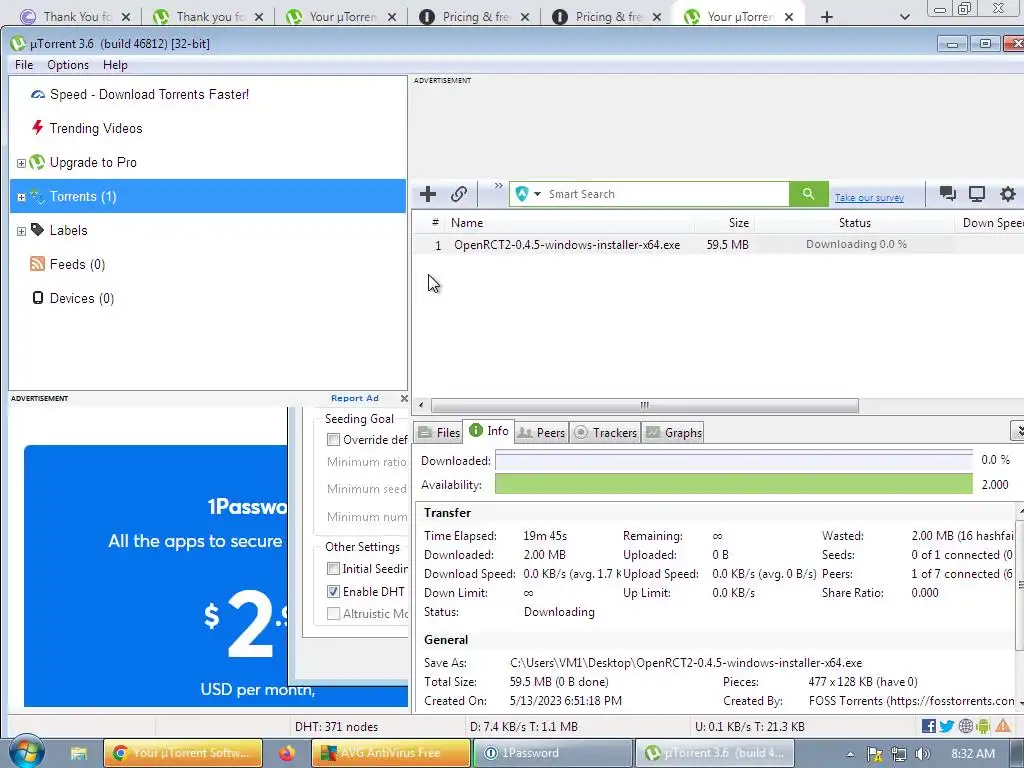Click the Devices phone icon
Viewport: 1024px width, 768px height.
pyautogui.click(x=38, y=298)
